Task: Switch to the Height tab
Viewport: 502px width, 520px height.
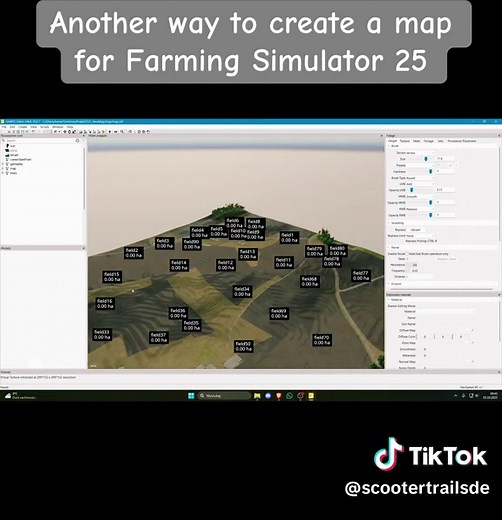Action: [x=393, y=141]
